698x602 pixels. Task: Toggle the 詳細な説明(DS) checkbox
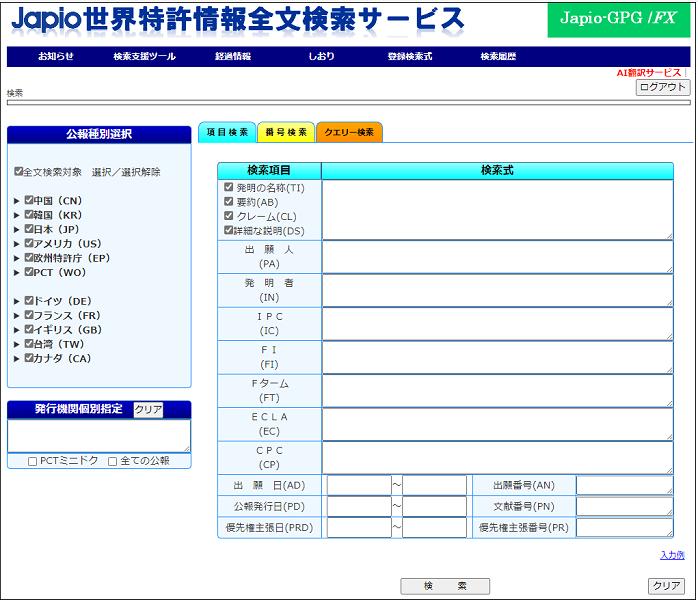(x=229, y=230)
